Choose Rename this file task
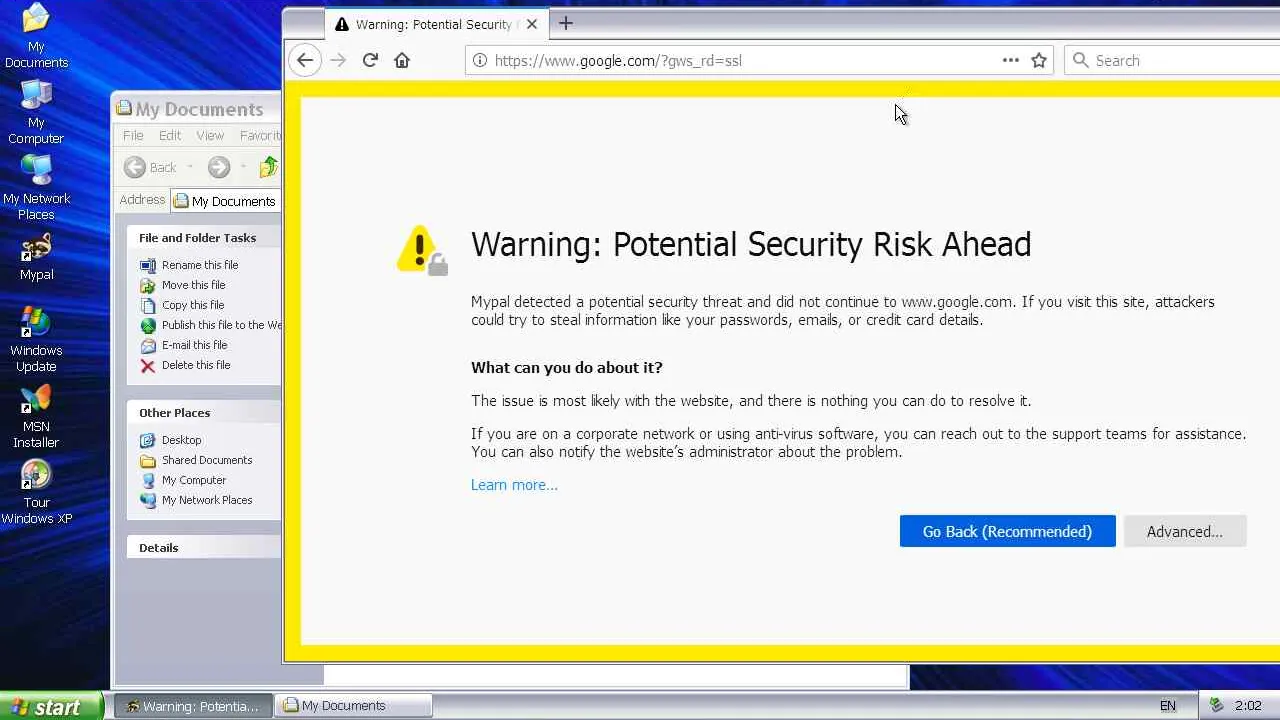Image resolution: width=1280 pixels, height=720 pixels. click(x=200, y=265)
